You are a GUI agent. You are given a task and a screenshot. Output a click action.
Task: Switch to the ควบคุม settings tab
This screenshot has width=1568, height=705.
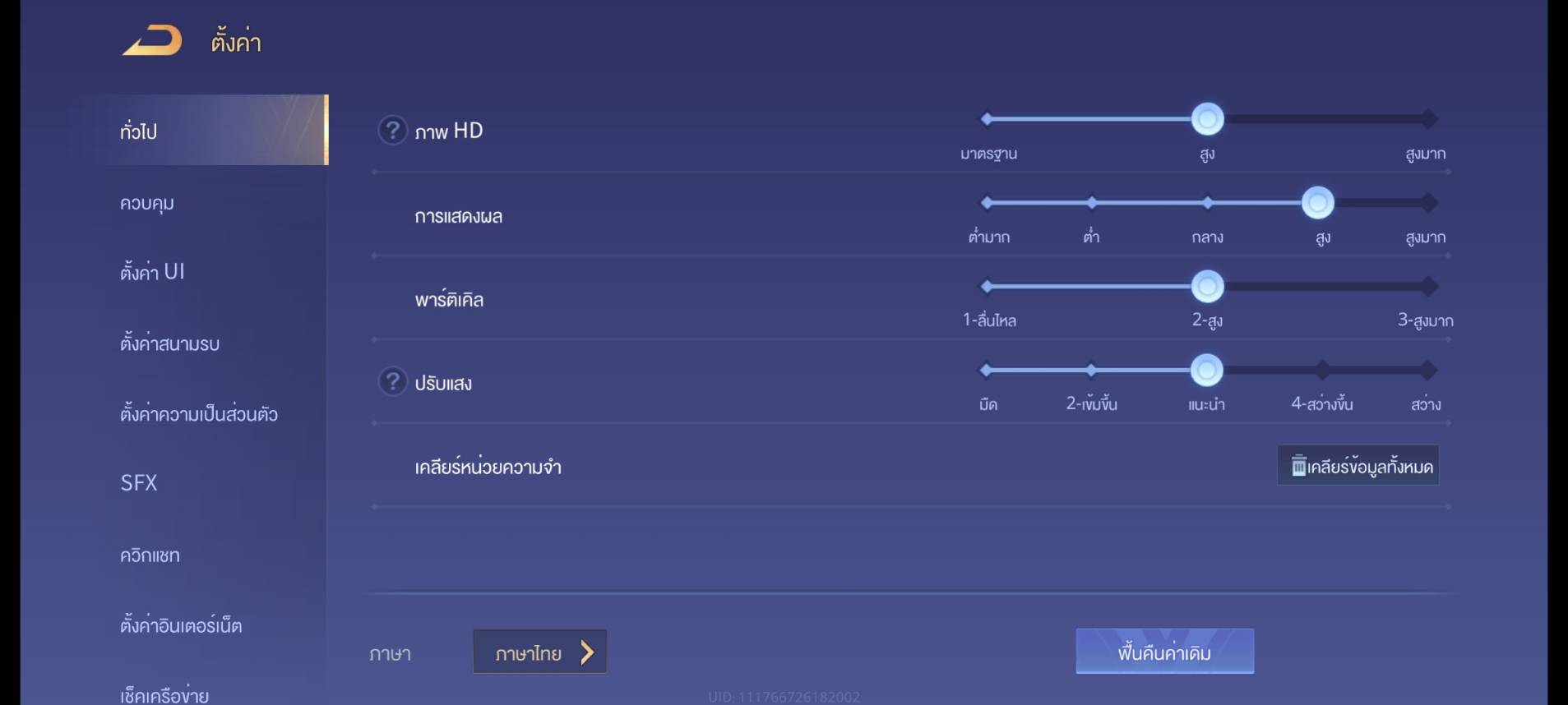coord(147,203)
